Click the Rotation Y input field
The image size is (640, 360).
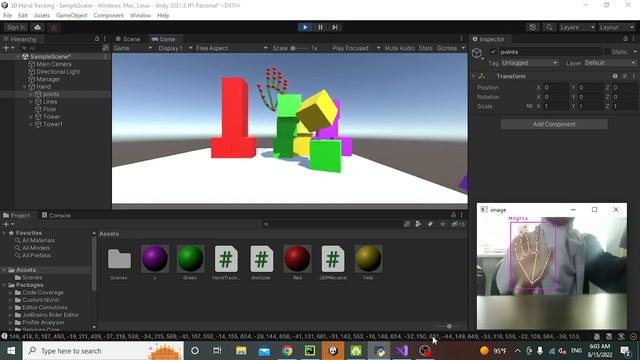click(x=590, y=97)
